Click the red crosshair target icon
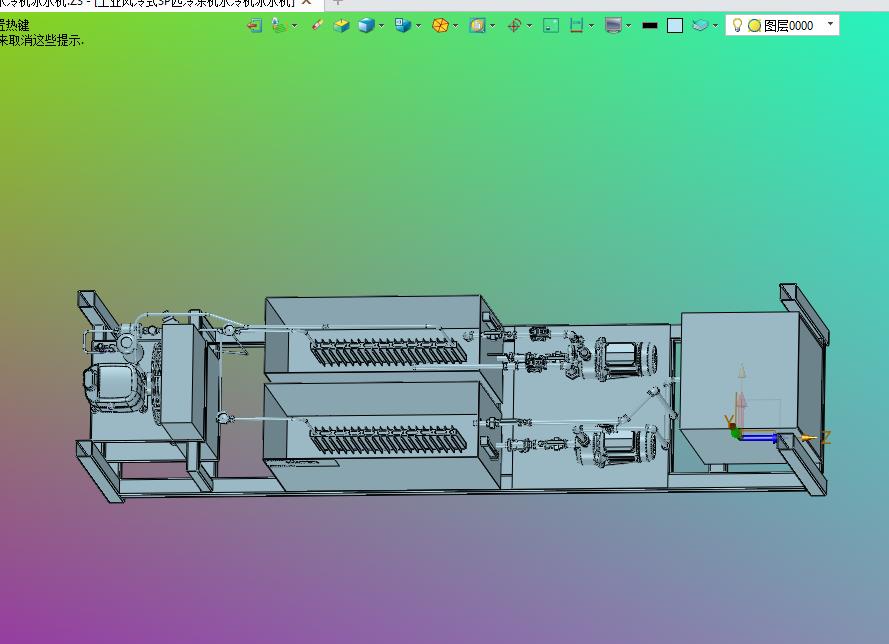 tap(514, 26)
